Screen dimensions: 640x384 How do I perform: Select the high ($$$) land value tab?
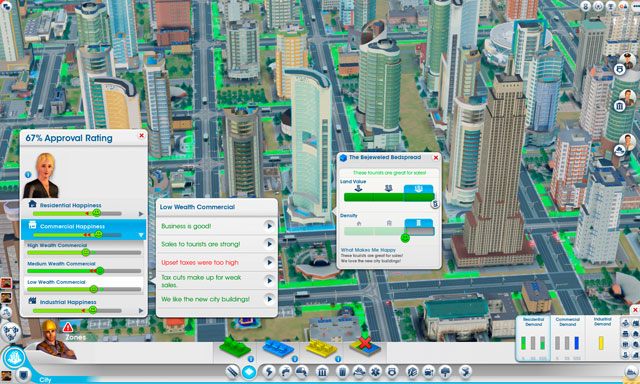click(419, 189)
